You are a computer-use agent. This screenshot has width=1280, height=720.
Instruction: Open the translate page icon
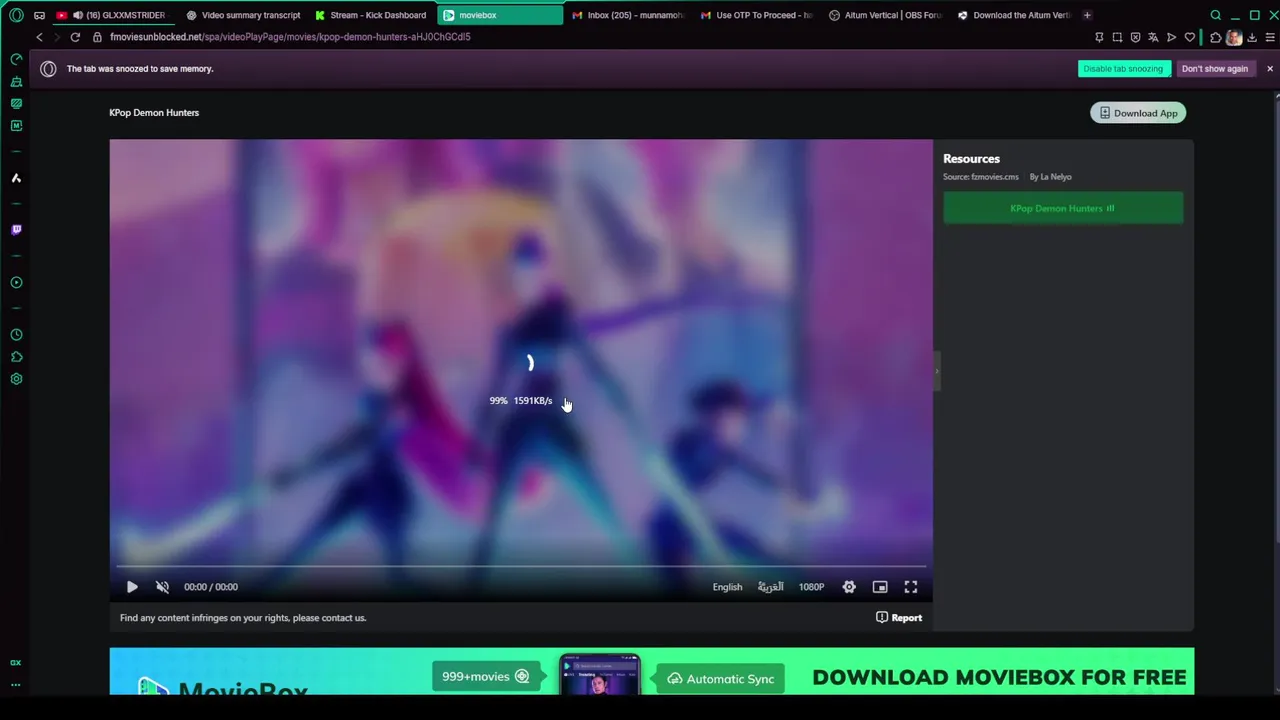[x=1153, y=37]
